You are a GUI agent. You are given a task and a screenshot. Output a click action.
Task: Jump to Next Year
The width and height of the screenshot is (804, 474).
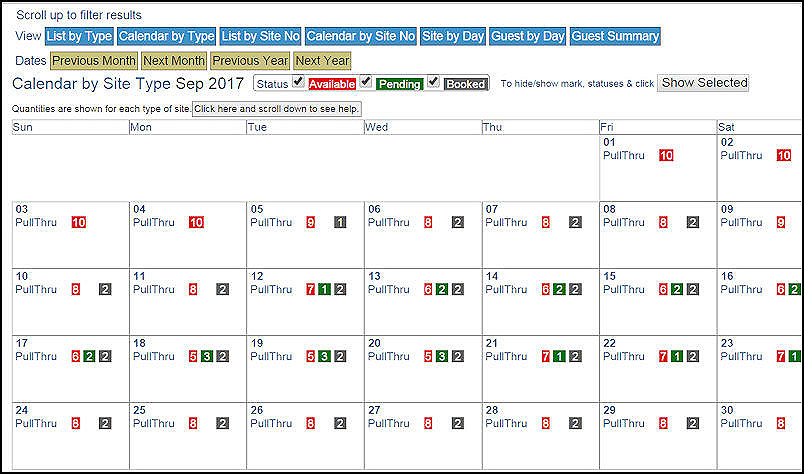pyautogui.click(x=322, y=61)
